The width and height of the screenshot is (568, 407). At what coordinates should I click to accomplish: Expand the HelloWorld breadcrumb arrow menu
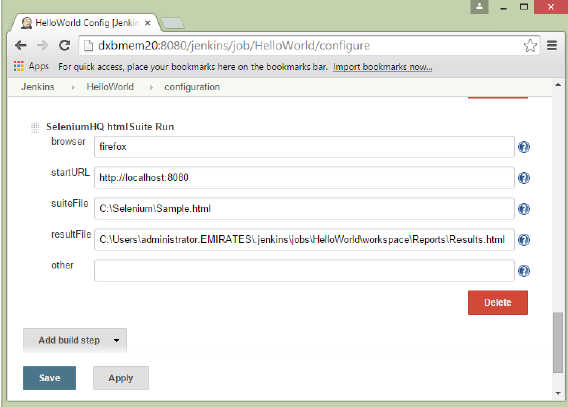tap(151, 87)
